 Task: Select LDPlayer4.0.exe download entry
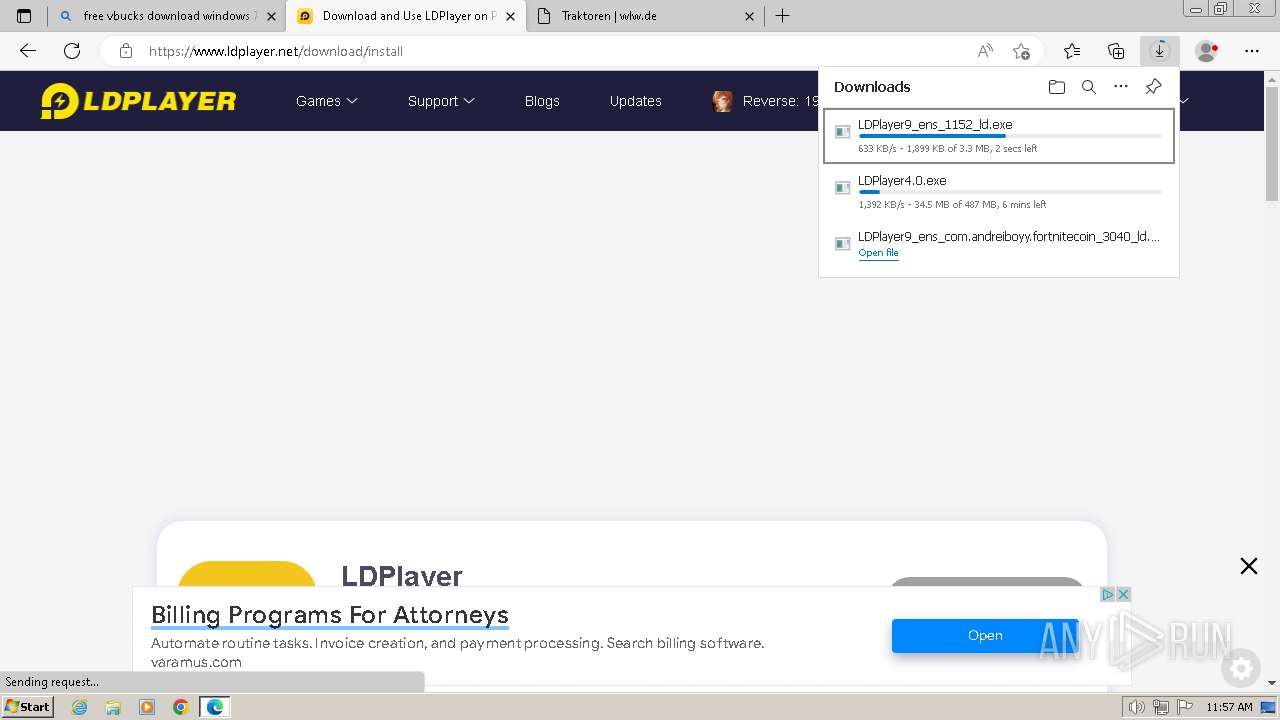click(999, 192)
